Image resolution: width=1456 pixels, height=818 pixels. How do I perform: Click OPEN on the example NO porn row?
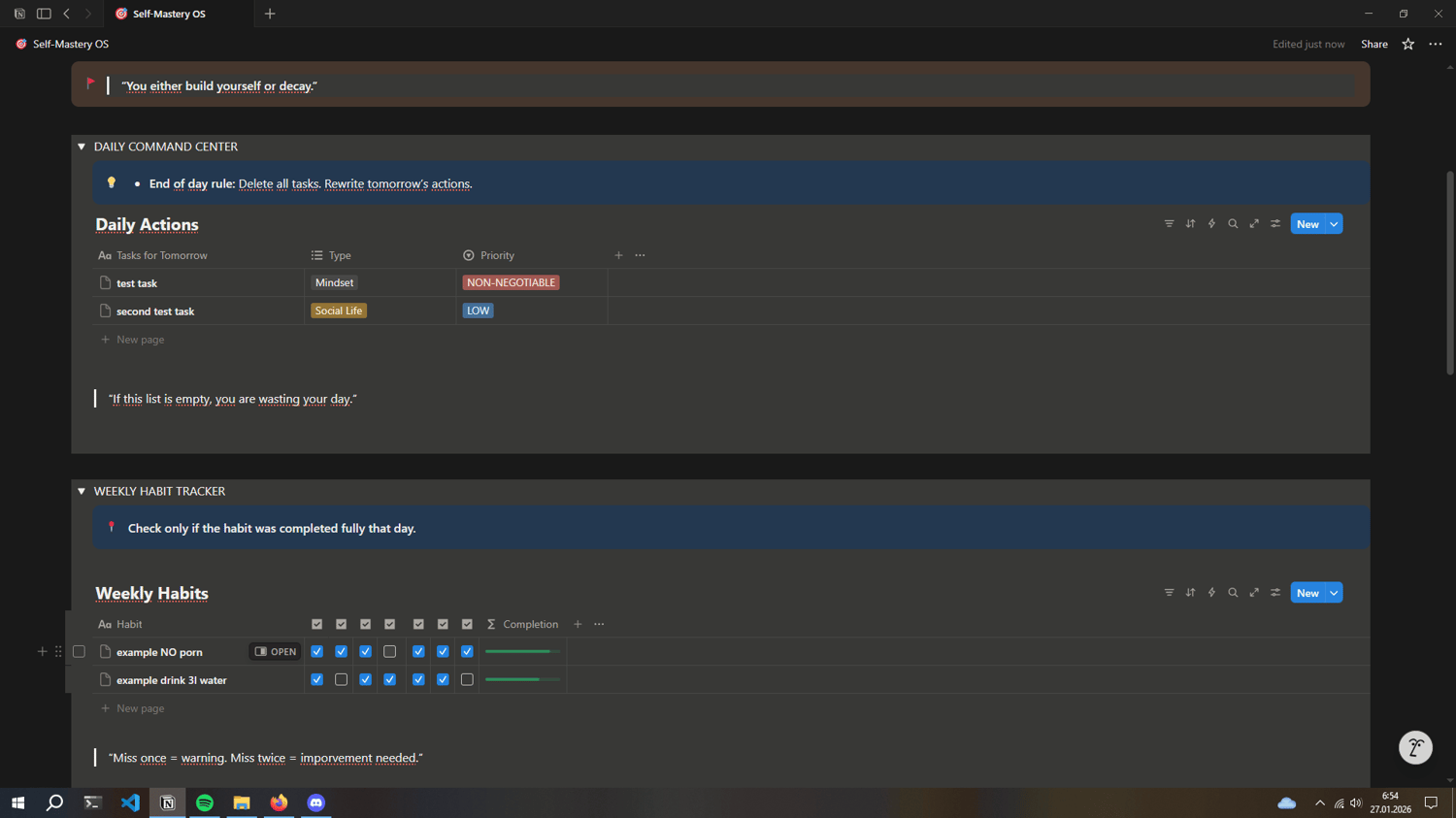(276, 652)
